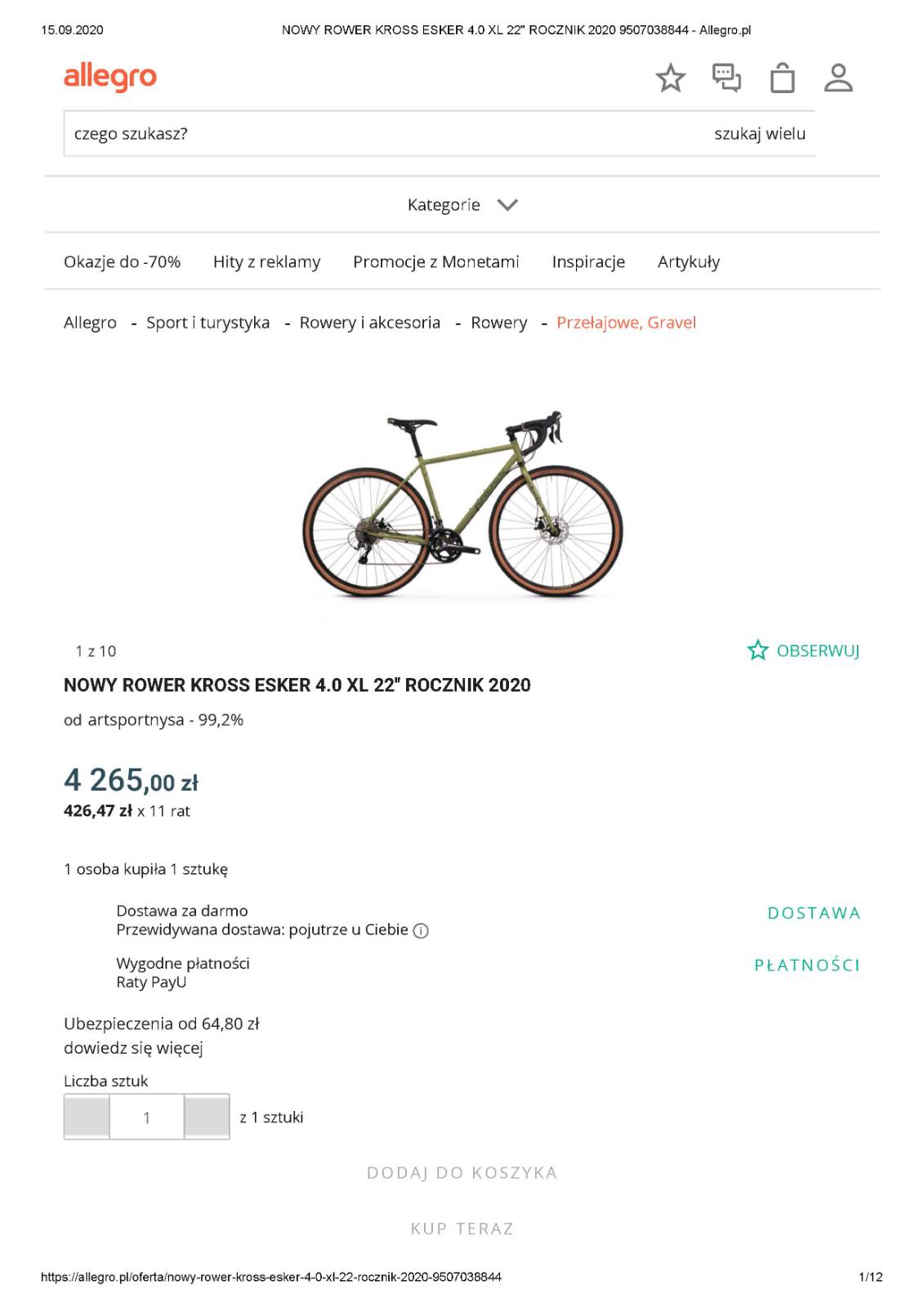Open the szukaj wielu option
This screenshot has width=924, height=1307.
tap(760, 134)
